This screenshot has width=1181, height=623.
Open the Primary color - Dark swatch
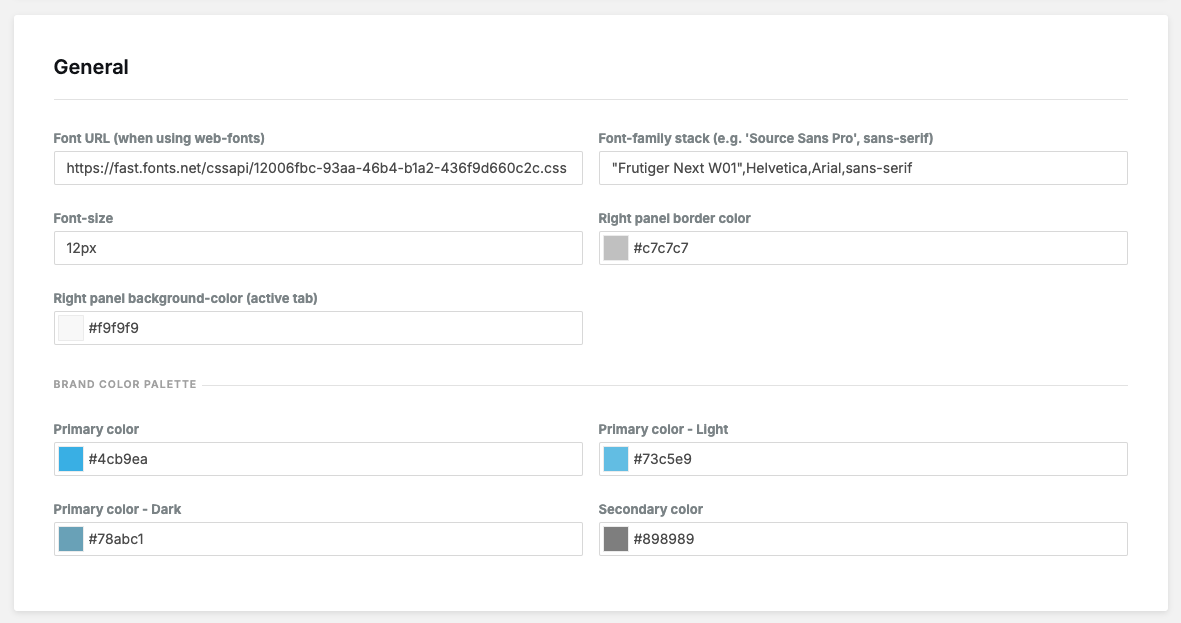(x=71, y=539)
